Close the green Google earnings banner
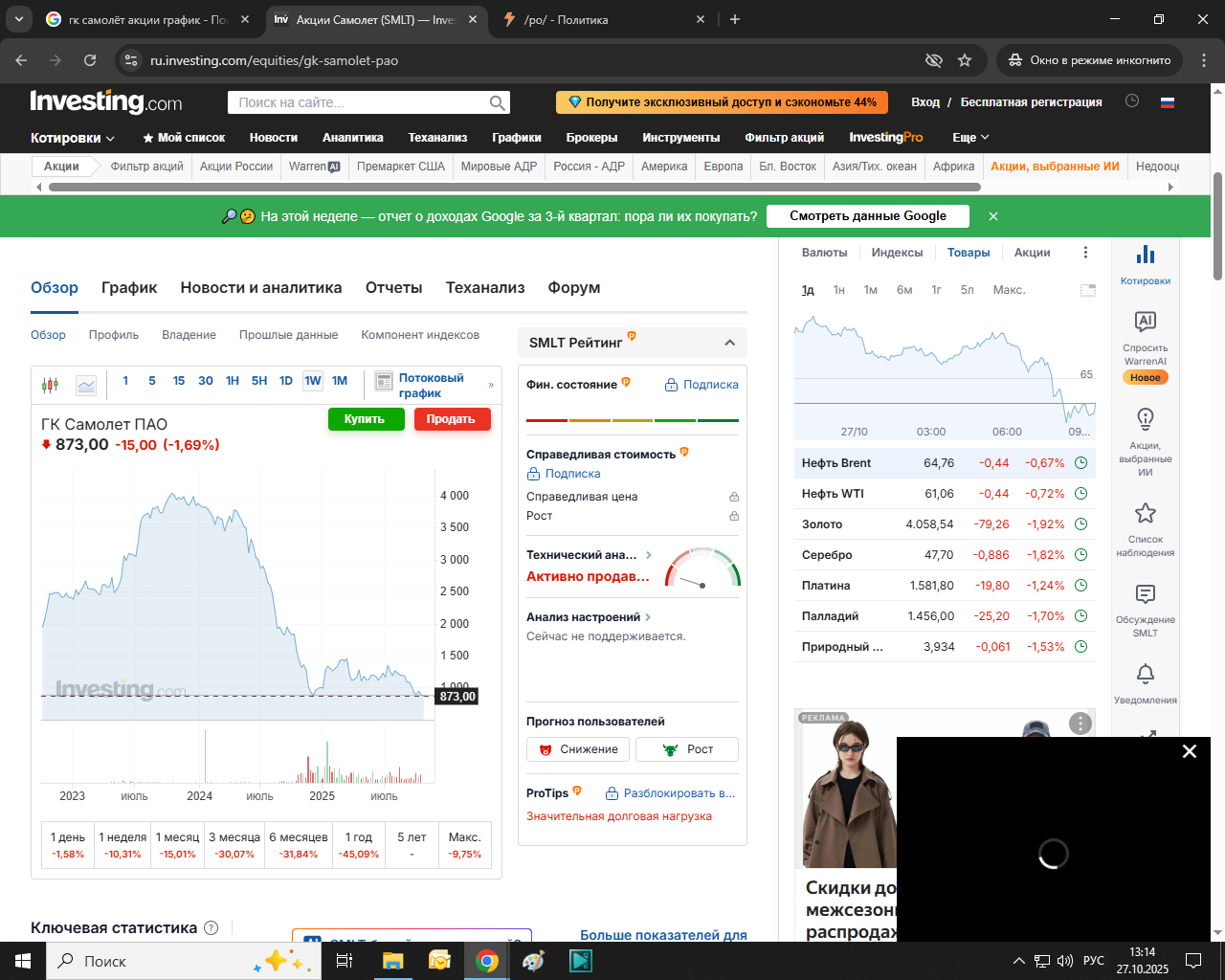Screen dimensions: 1225x980 993,216
